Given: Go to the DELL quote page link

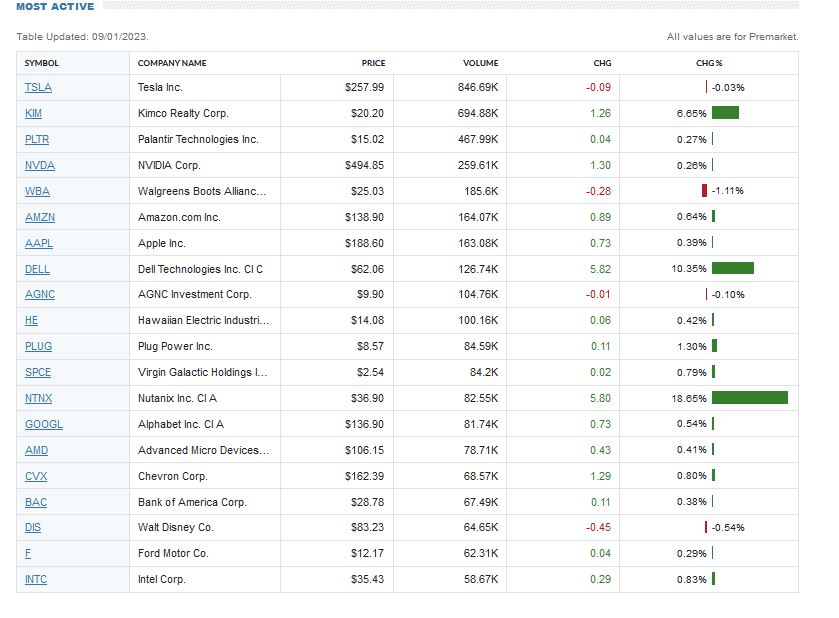Looking at the screenshot, I should click(37, 269).
